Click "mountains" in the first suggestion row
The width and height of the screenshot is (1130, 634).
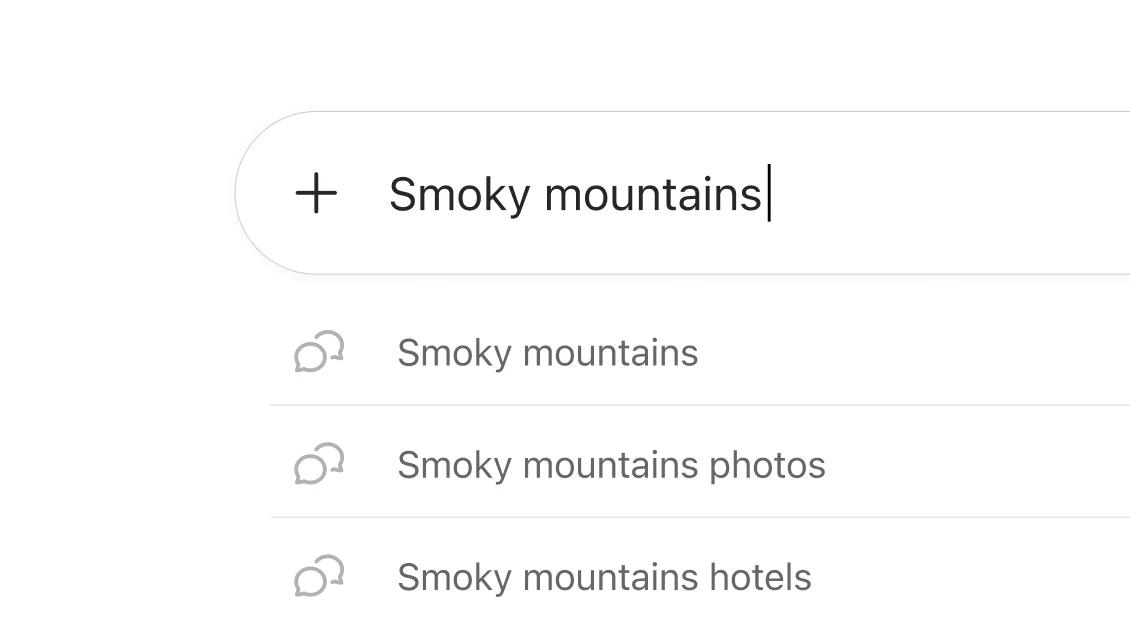coord(610,353)
